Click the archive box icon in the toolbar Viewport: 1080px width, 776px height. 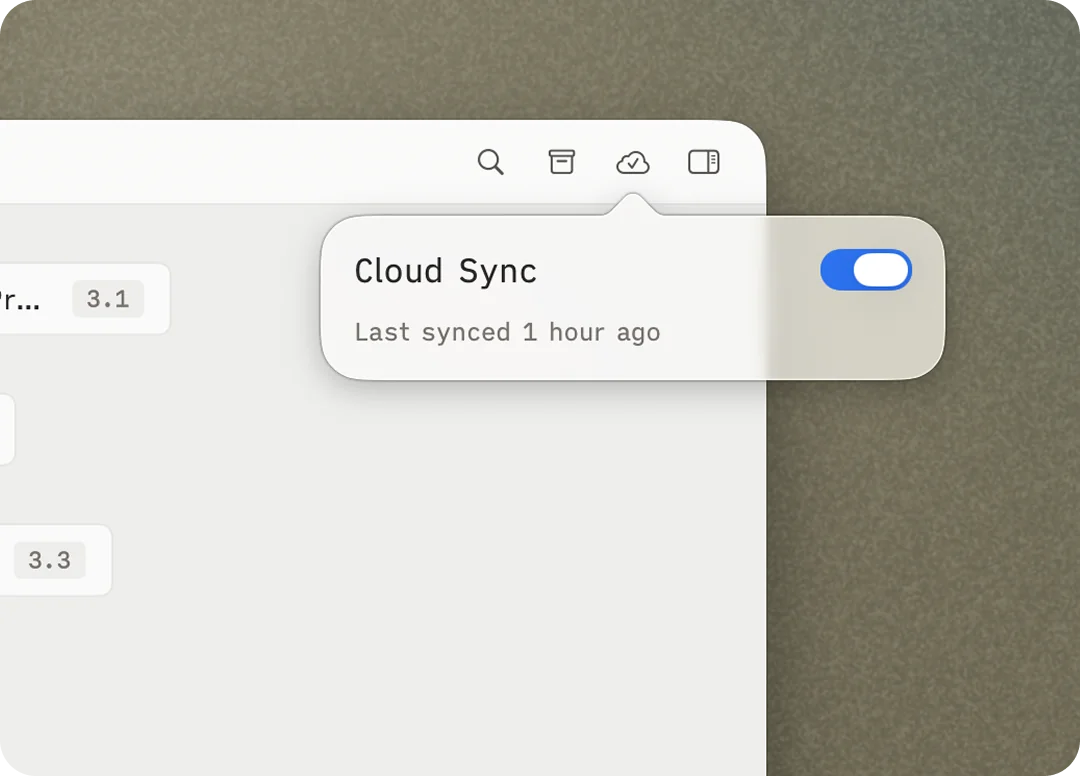pos(562,162)
